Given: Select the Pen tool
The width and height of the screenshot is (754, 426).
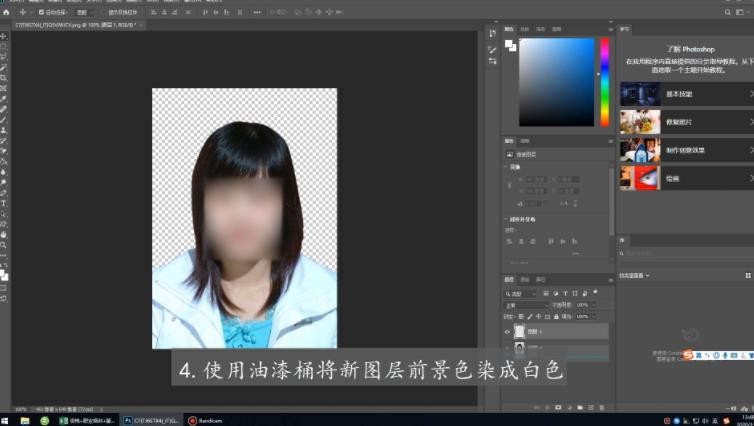Looking at the screenshot, I should (3, 193).
